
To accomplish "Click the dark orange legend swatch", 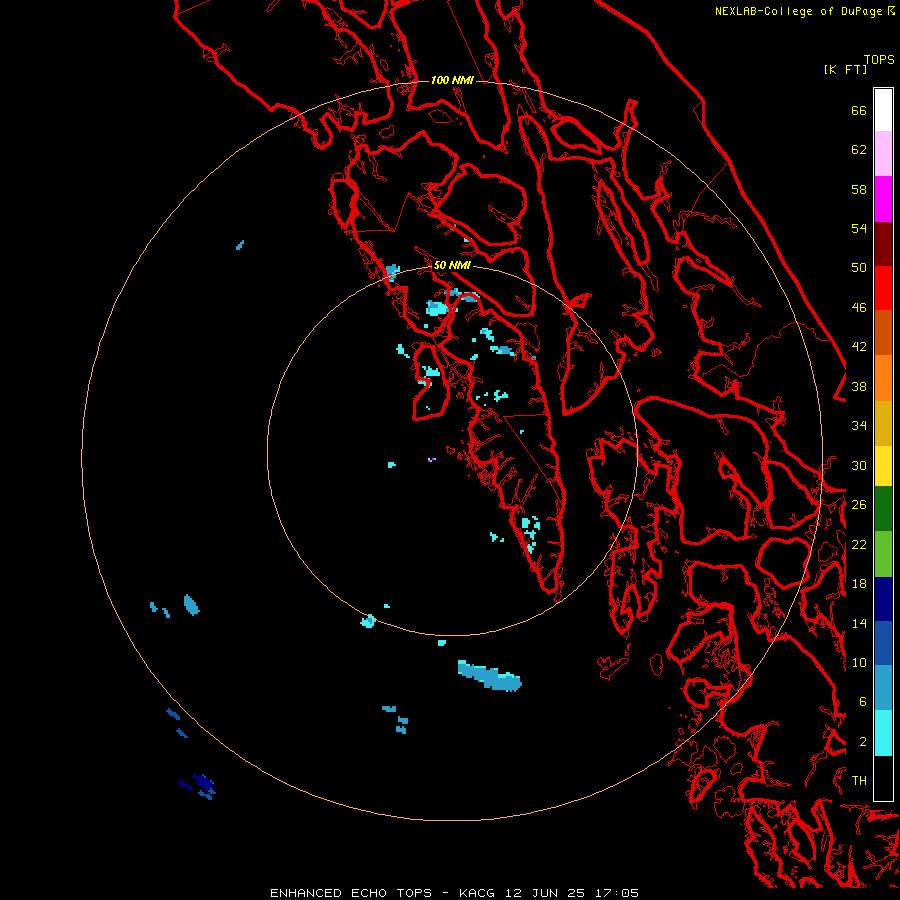I will click(x=883, y=332).
